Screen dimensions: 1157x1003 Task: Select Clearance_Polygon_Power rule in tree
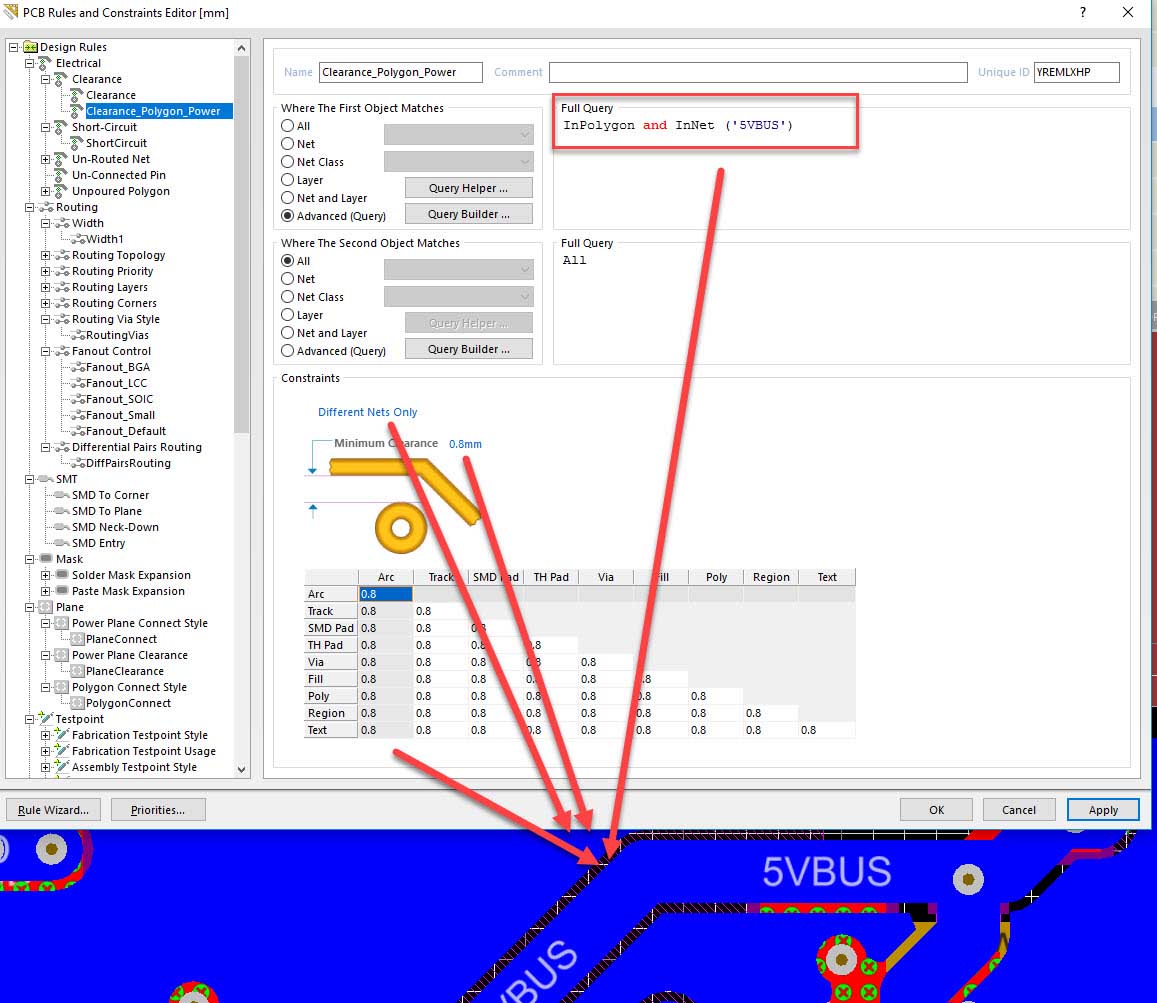pyautogui.click(x=152, y=111)
